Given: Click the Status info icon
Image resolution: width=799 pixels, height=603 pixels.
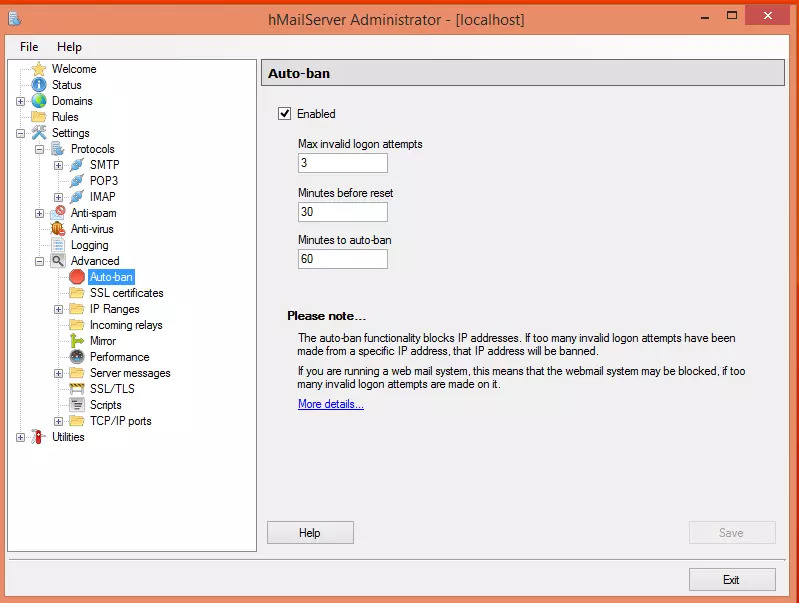Looking at the screenshot, I should tap(39, 85).
